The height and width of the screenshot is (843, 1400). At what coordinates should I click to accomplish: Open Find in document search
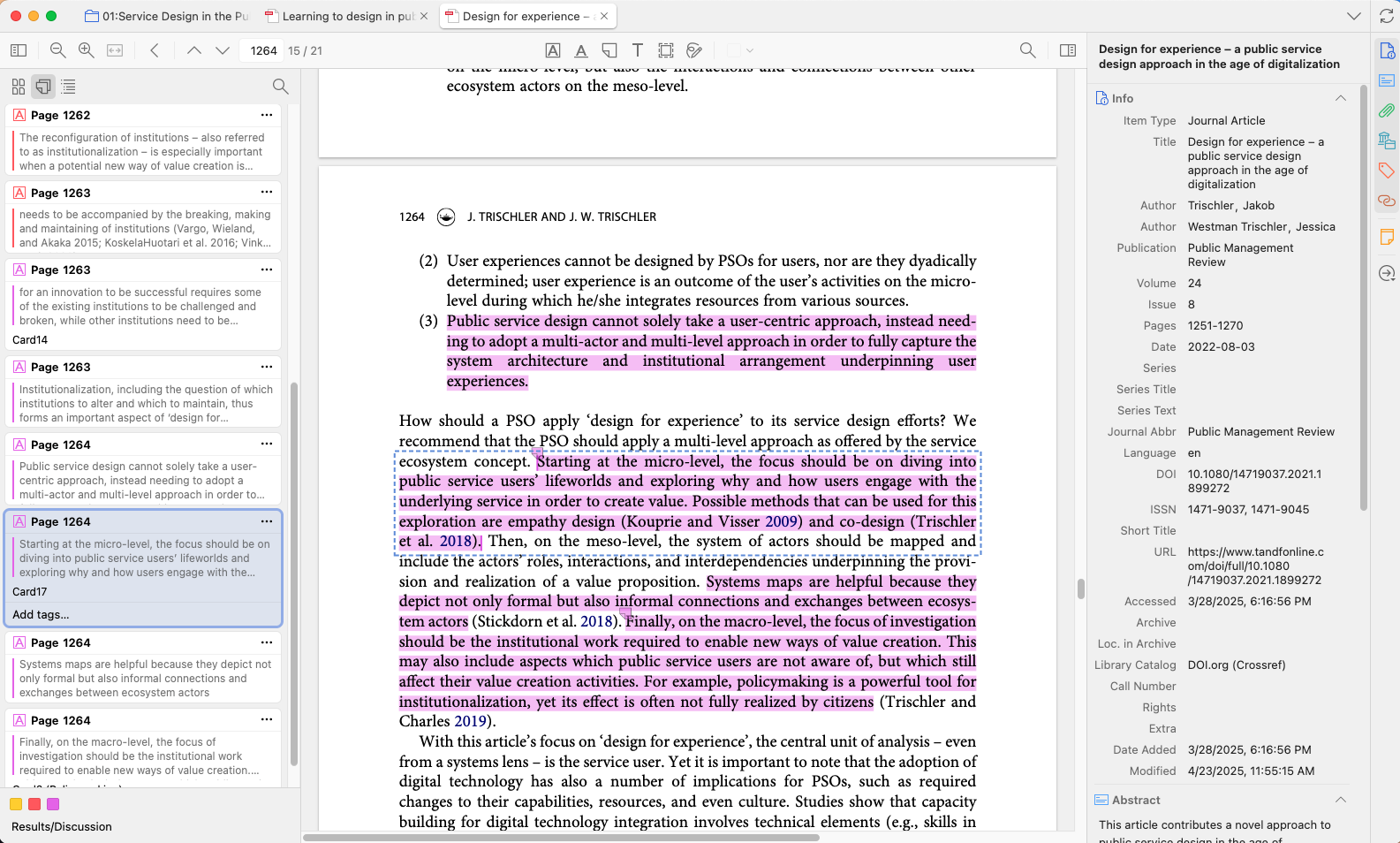1027,50
